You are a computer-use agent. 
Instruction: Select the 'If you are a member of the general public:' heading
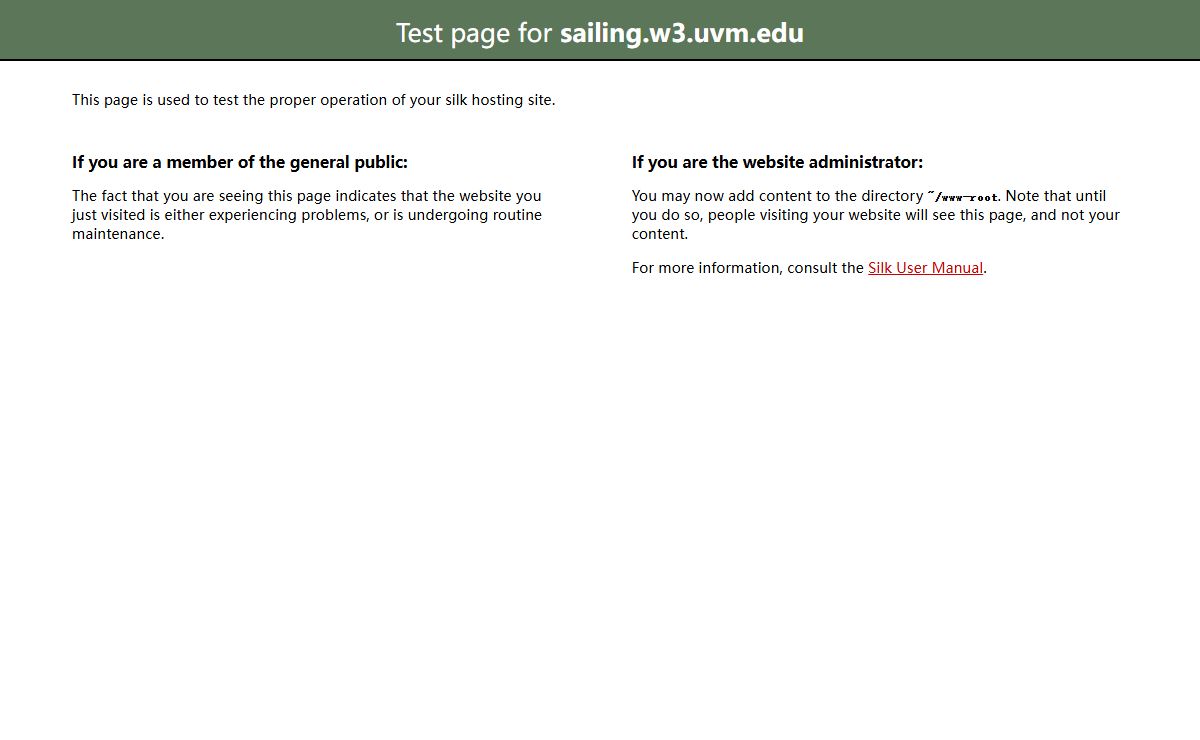[240, 162]
